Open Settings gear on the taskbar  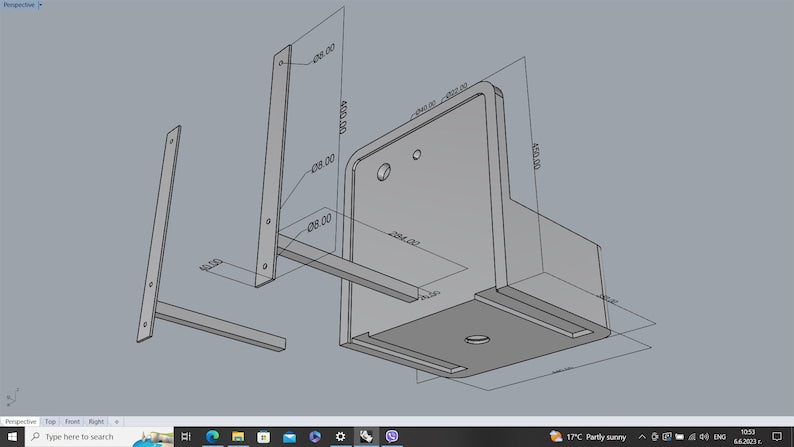coord(340,436)
